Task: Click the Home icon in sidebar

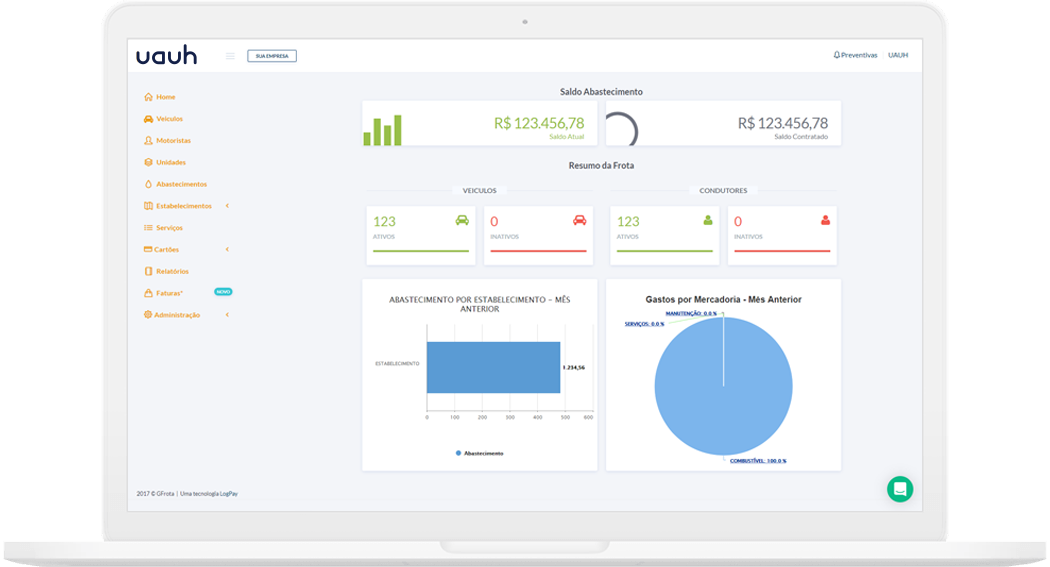Action: point(149,97)
